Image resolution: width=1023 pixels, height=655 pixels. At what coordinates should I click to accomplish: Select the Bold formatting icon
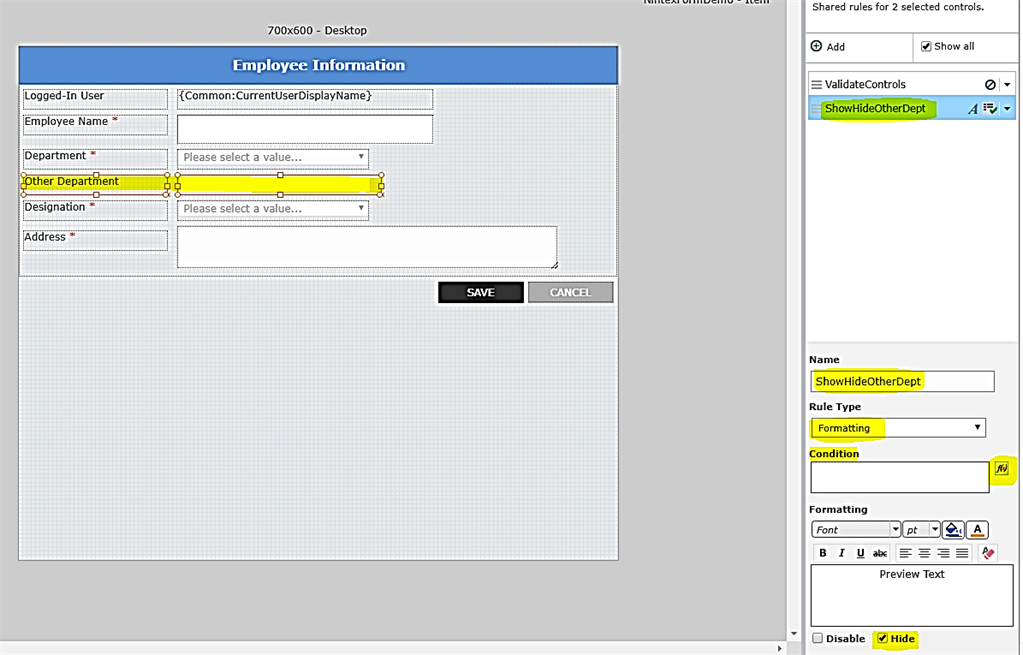823,553
